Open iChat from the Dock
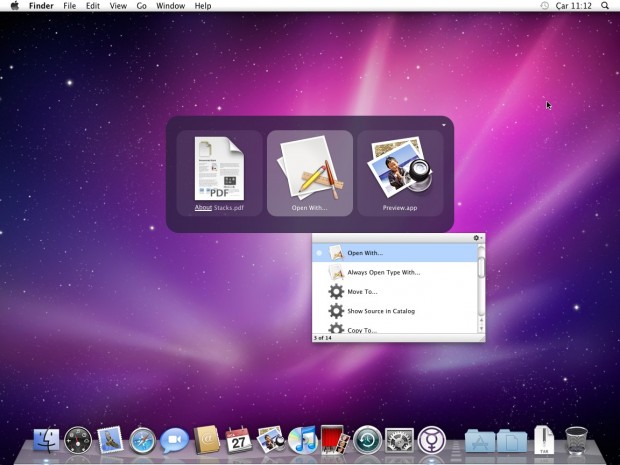 [x=174, y=440]
